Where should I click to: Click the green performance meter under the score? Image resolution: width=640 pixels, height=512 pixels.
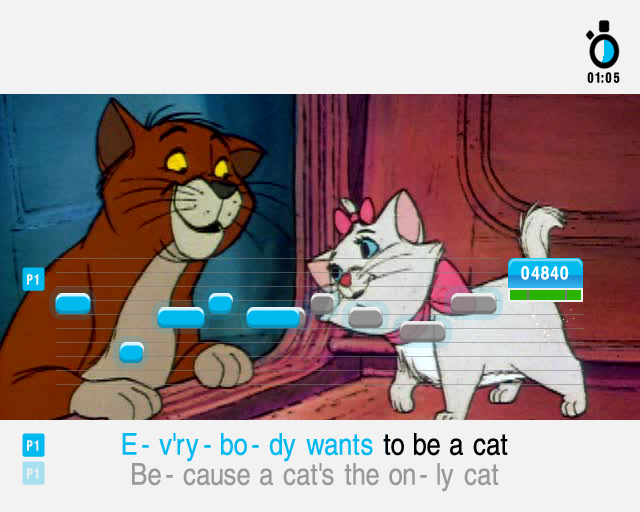[x=545, y=295]
